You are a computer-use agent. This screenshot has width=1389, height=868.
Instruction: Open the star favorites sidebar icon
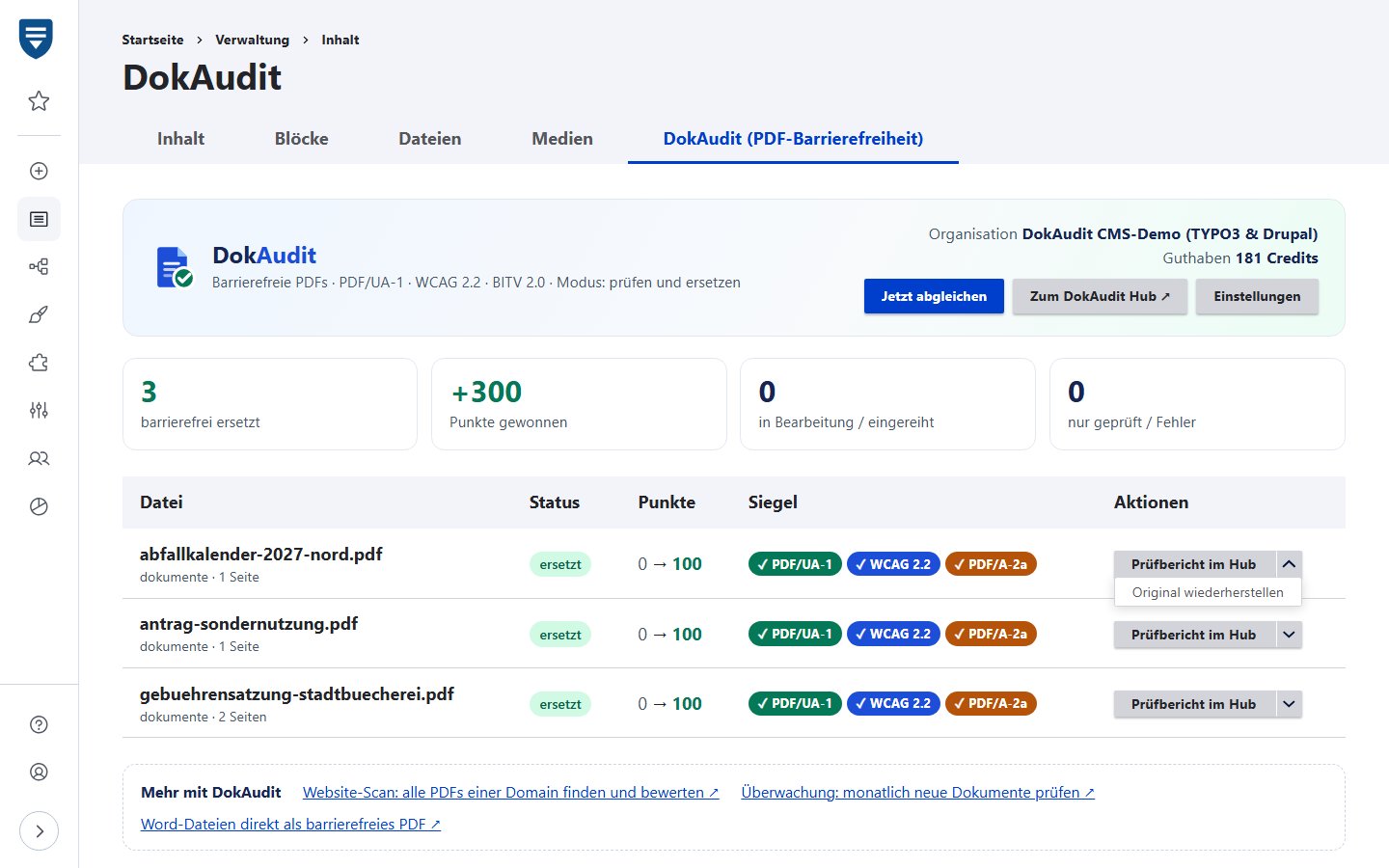(39, 100)
